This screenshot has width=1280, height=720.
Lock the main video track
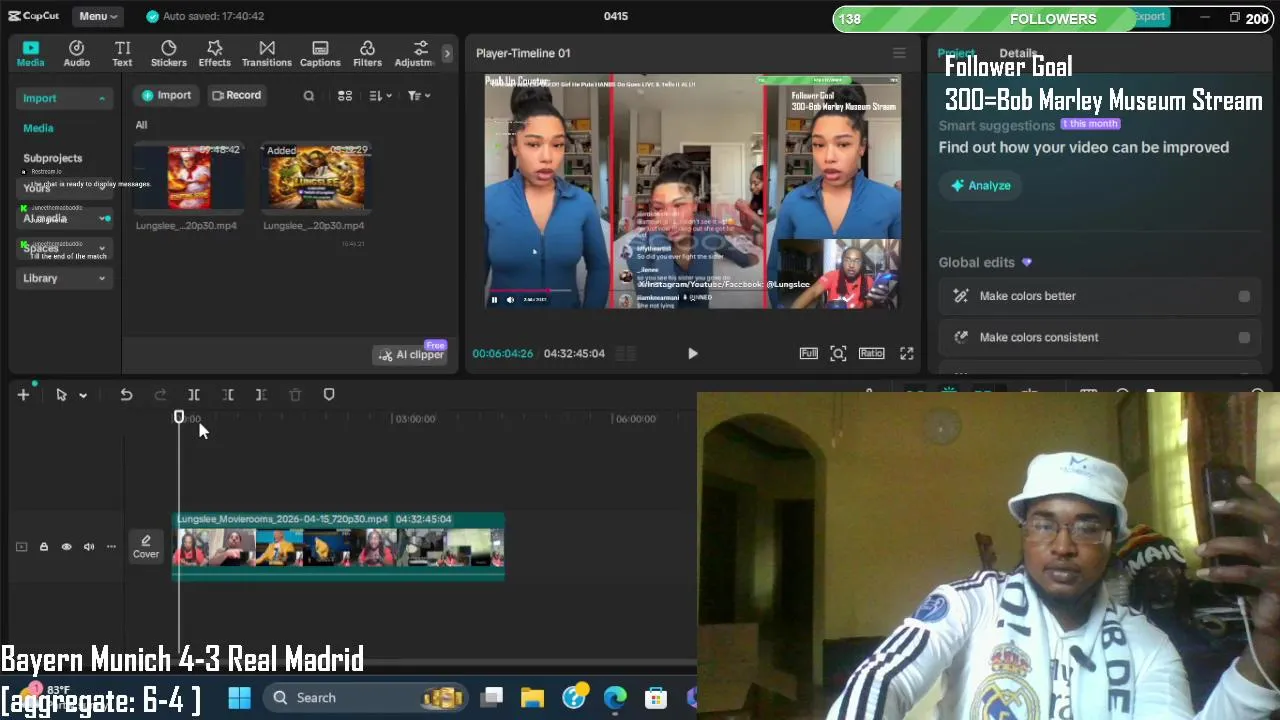pos(44,547)
